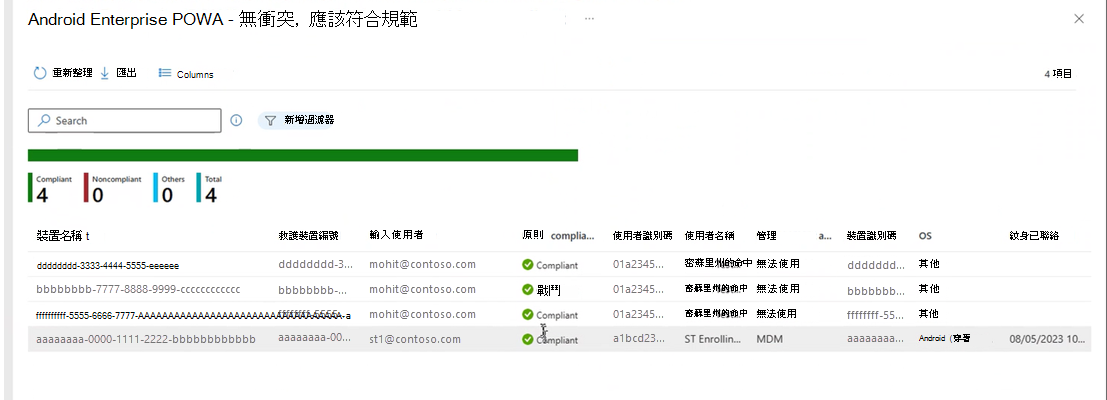Open device aaaaaaaa-0000-1111-2222-bbbbbbbbbbbb
The width and height of the screenshot is (1107, 400).
145,339
